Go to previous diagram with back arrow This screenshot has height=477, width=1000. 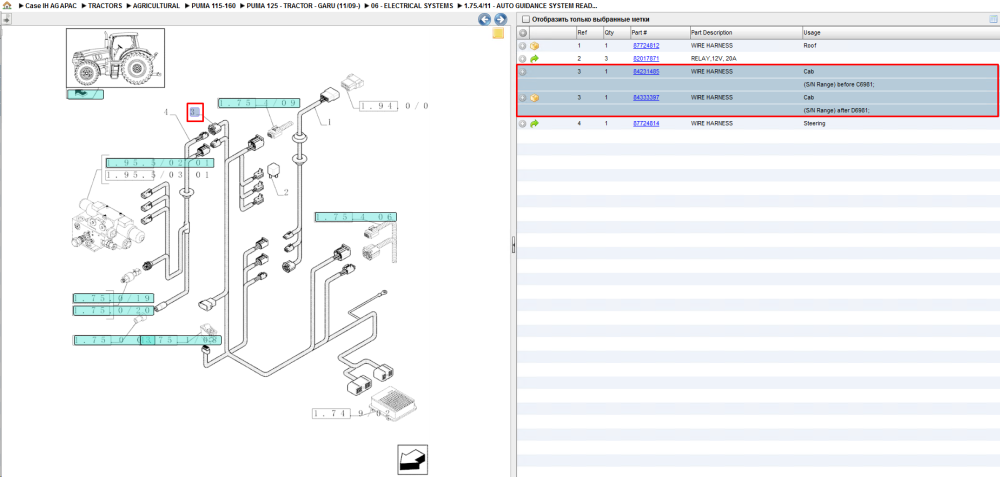click(x=485, y=20)
